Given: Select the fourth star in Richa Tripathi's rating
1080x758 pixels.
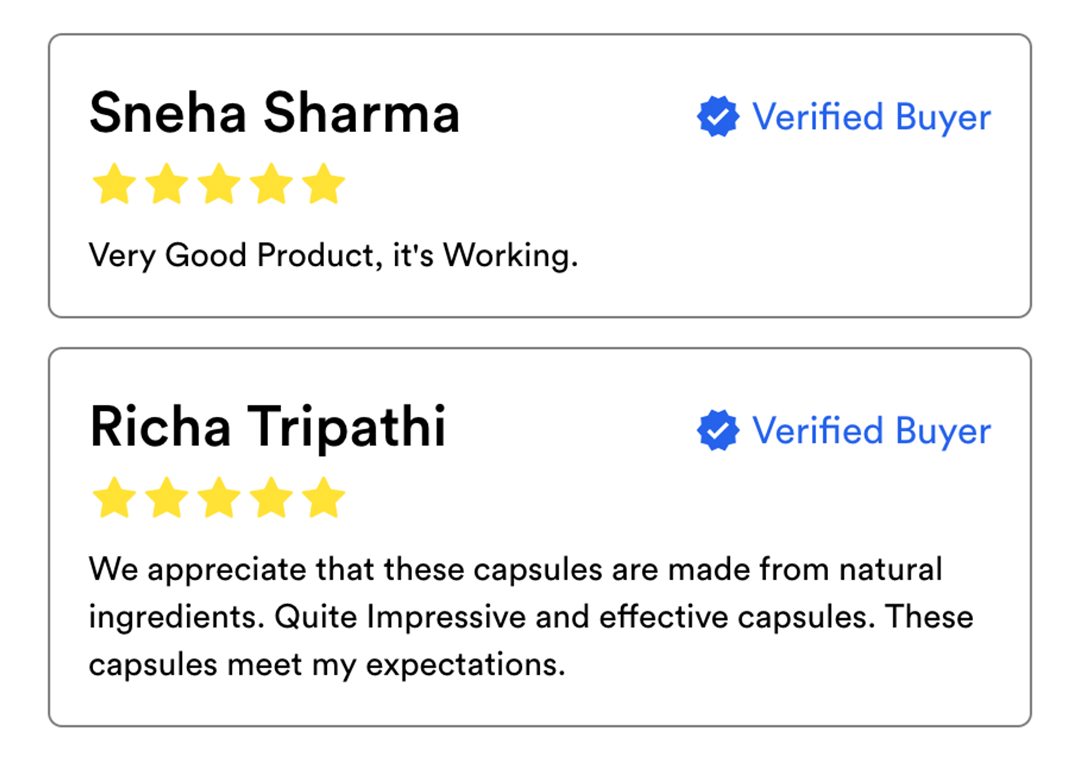Looking at the screenshot, I should [x=270, y=498].
